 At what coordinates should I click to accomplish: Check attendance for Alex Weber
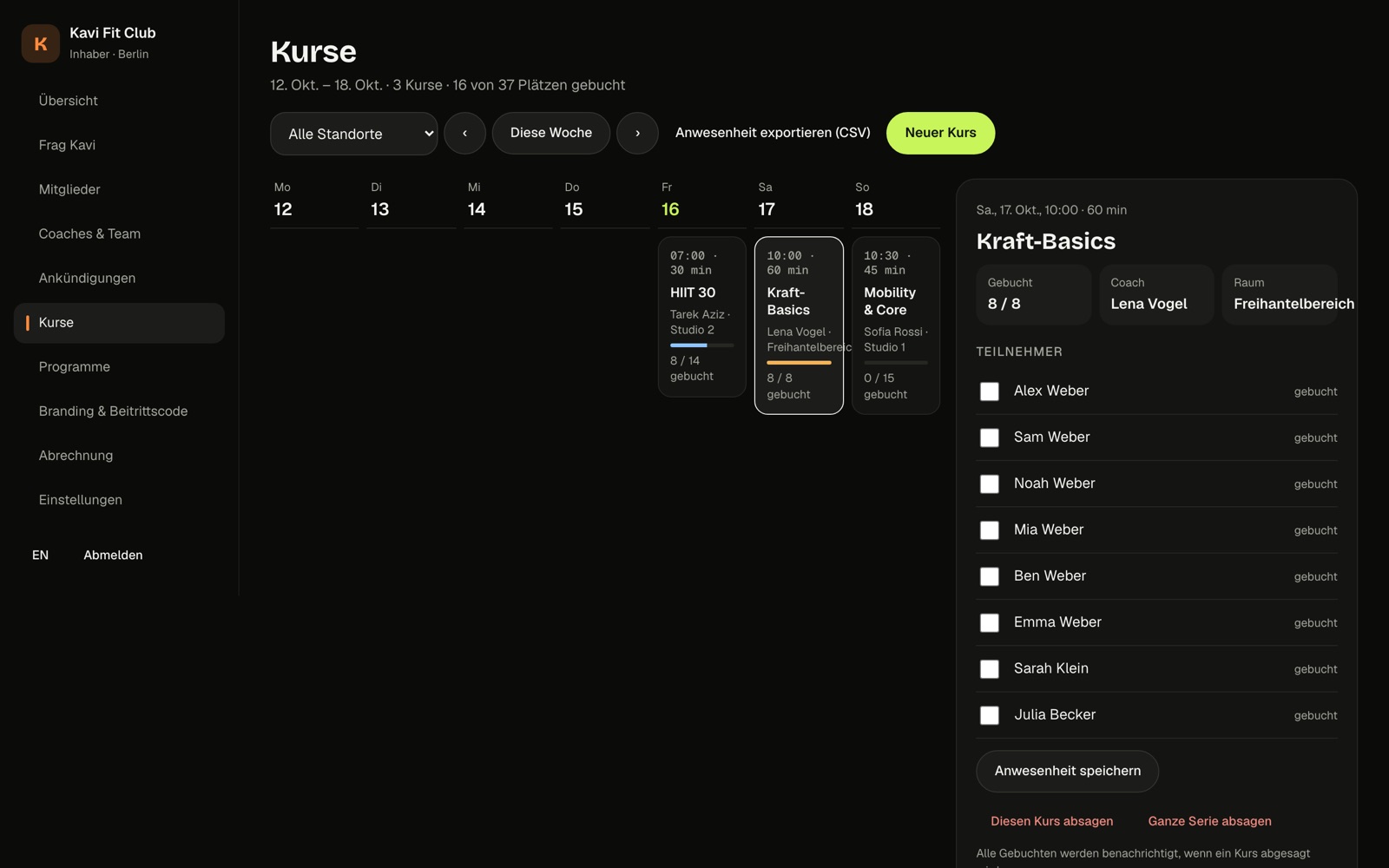pyautogui.click(x=990, y=391)
